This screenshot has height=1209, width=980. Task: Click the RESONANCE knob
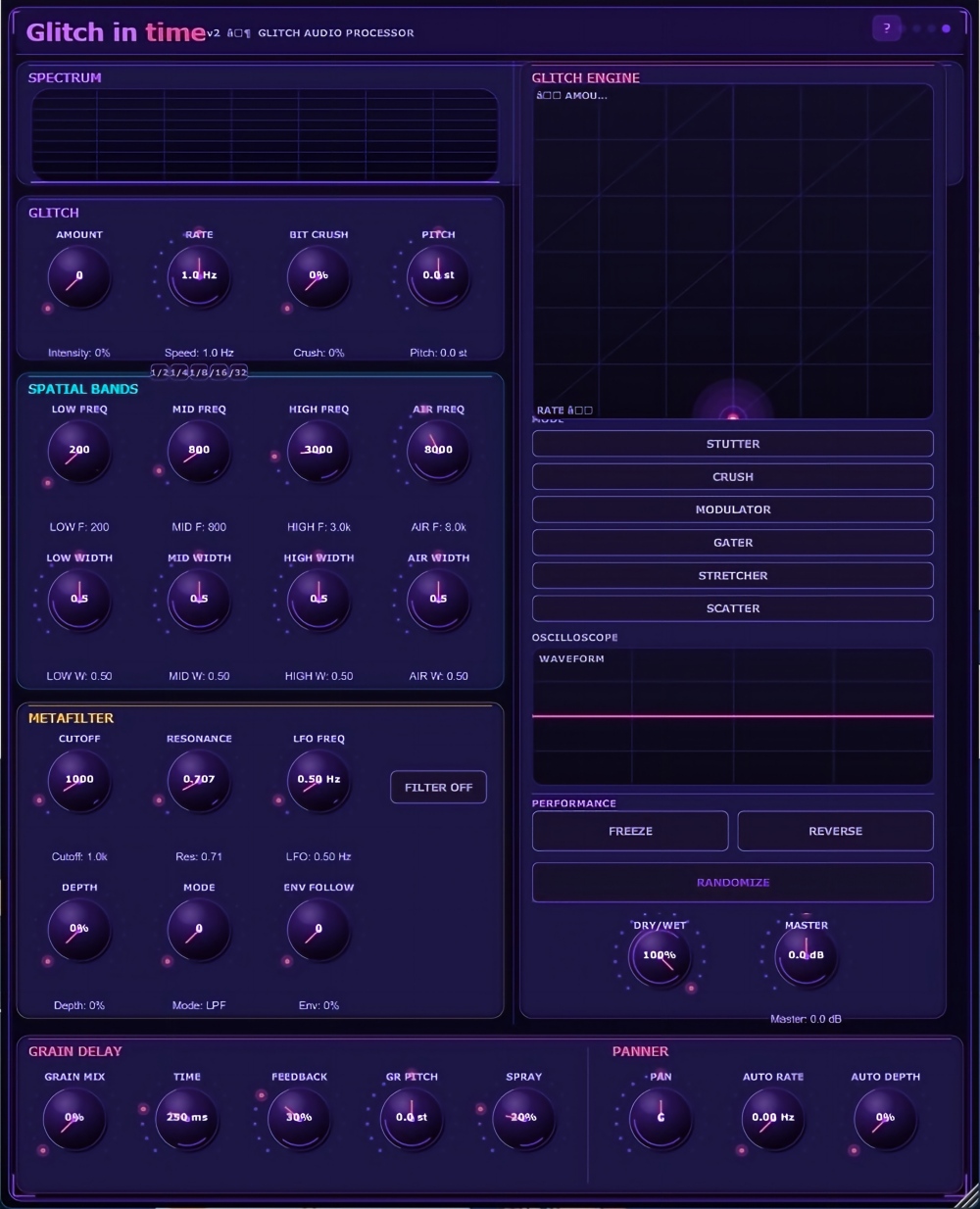click(x=199, y=781)
